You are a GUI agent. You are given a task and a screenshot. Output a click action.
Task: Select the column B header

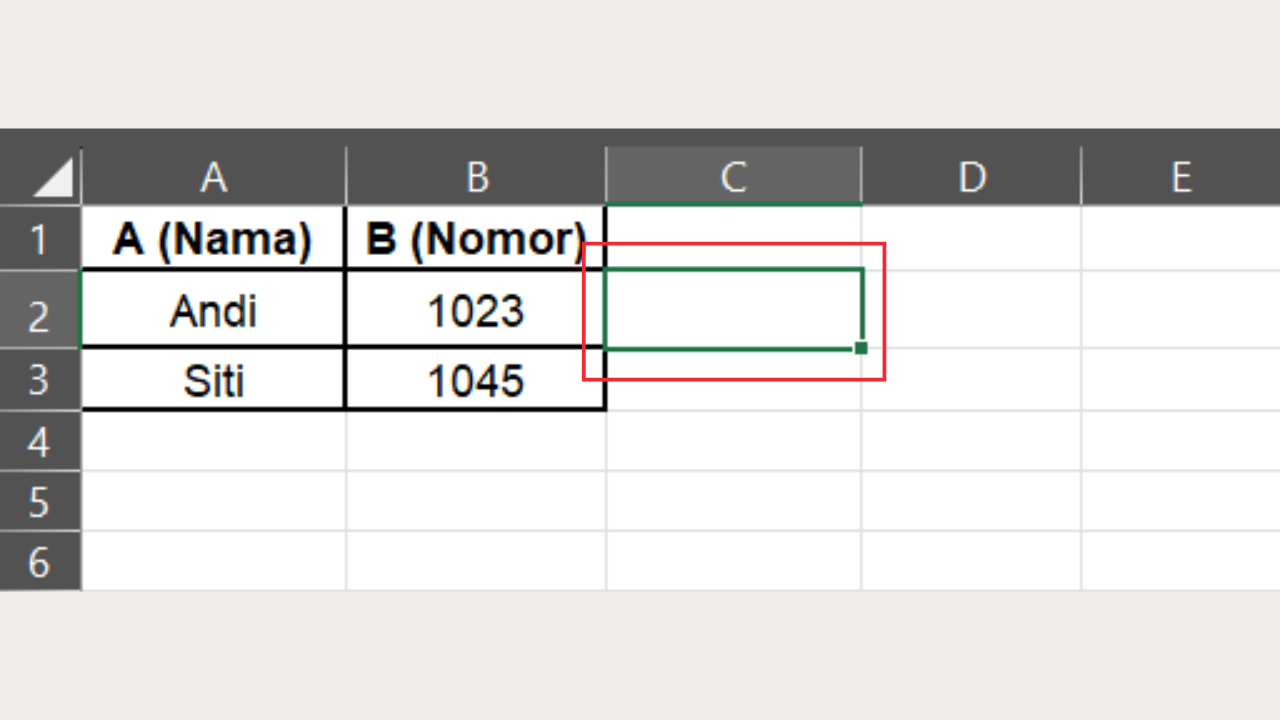[x=476, y=177]
